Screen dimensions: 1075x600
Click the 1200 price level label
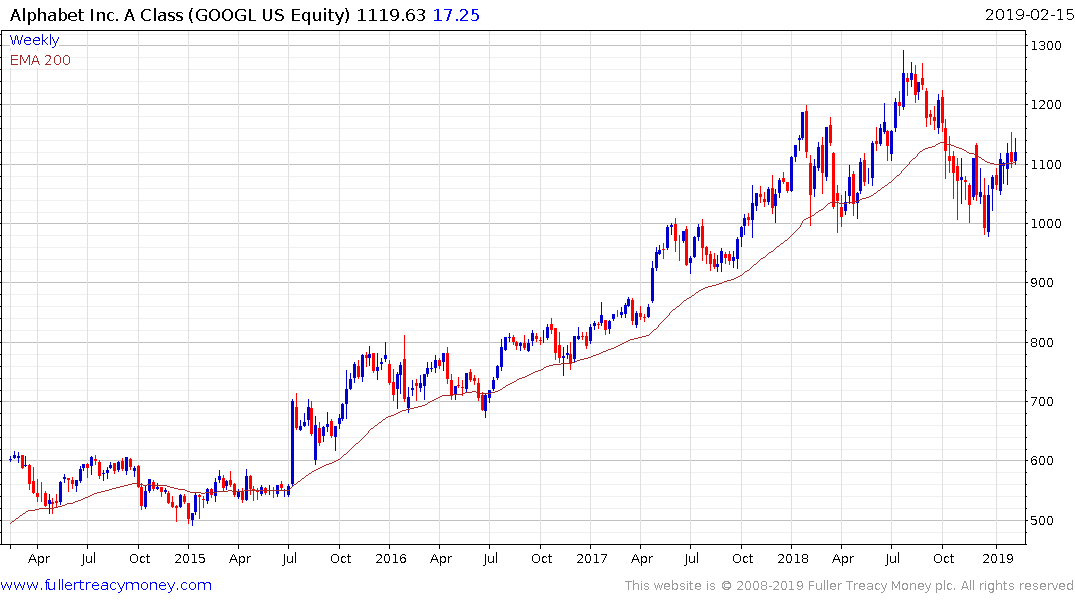click(1046, 105)
